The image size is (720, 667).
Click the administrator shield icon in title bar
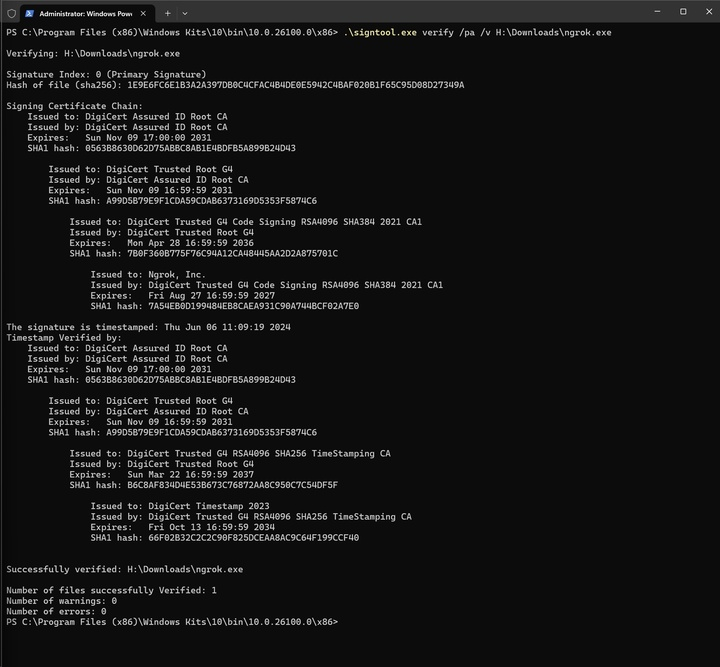coord(12,12)
